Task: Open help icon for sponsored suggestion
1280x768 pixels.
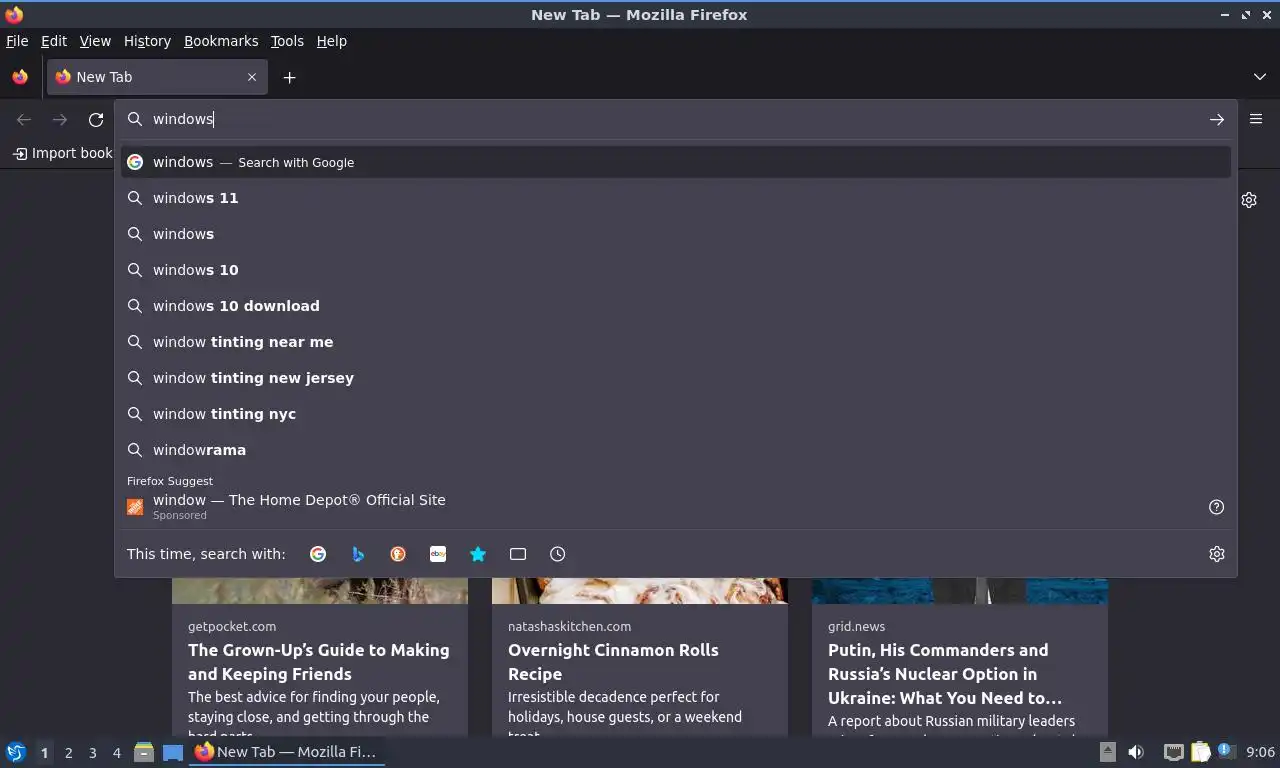Action: pyautogui.click(x=1216, y=507)
